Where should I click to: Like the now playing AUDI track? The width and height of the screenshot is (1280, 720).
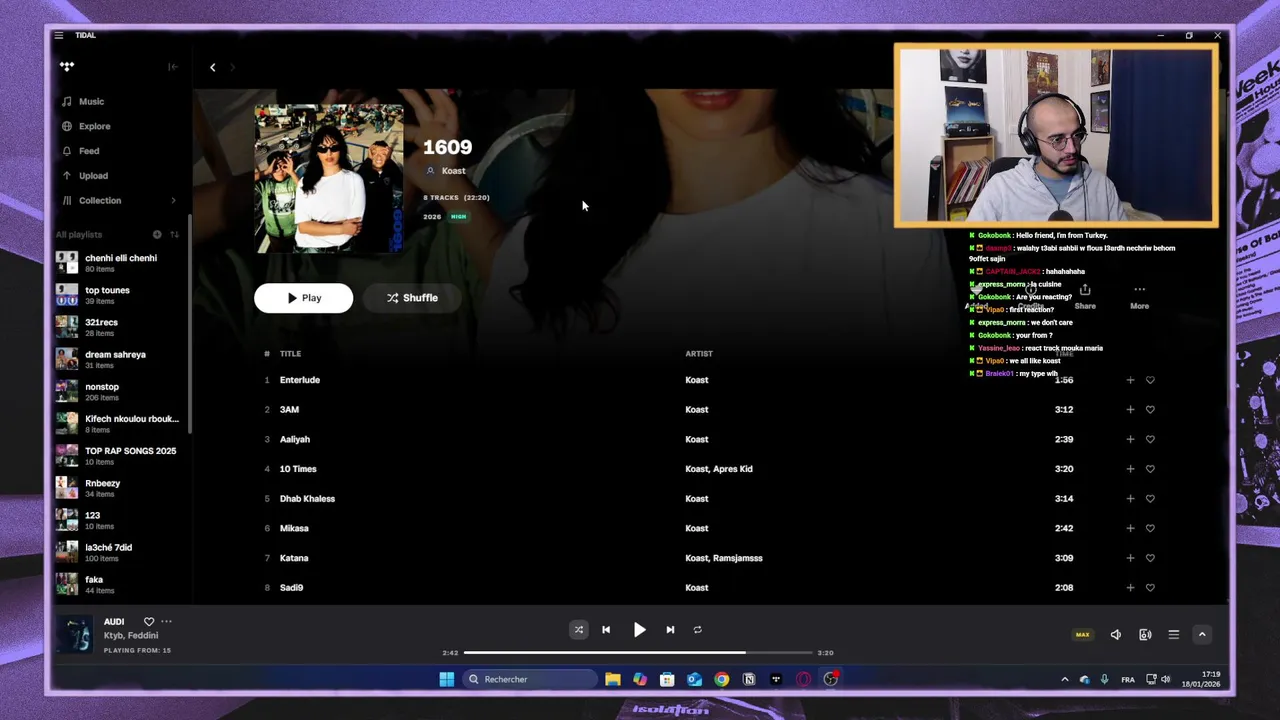tap(149, 622)
